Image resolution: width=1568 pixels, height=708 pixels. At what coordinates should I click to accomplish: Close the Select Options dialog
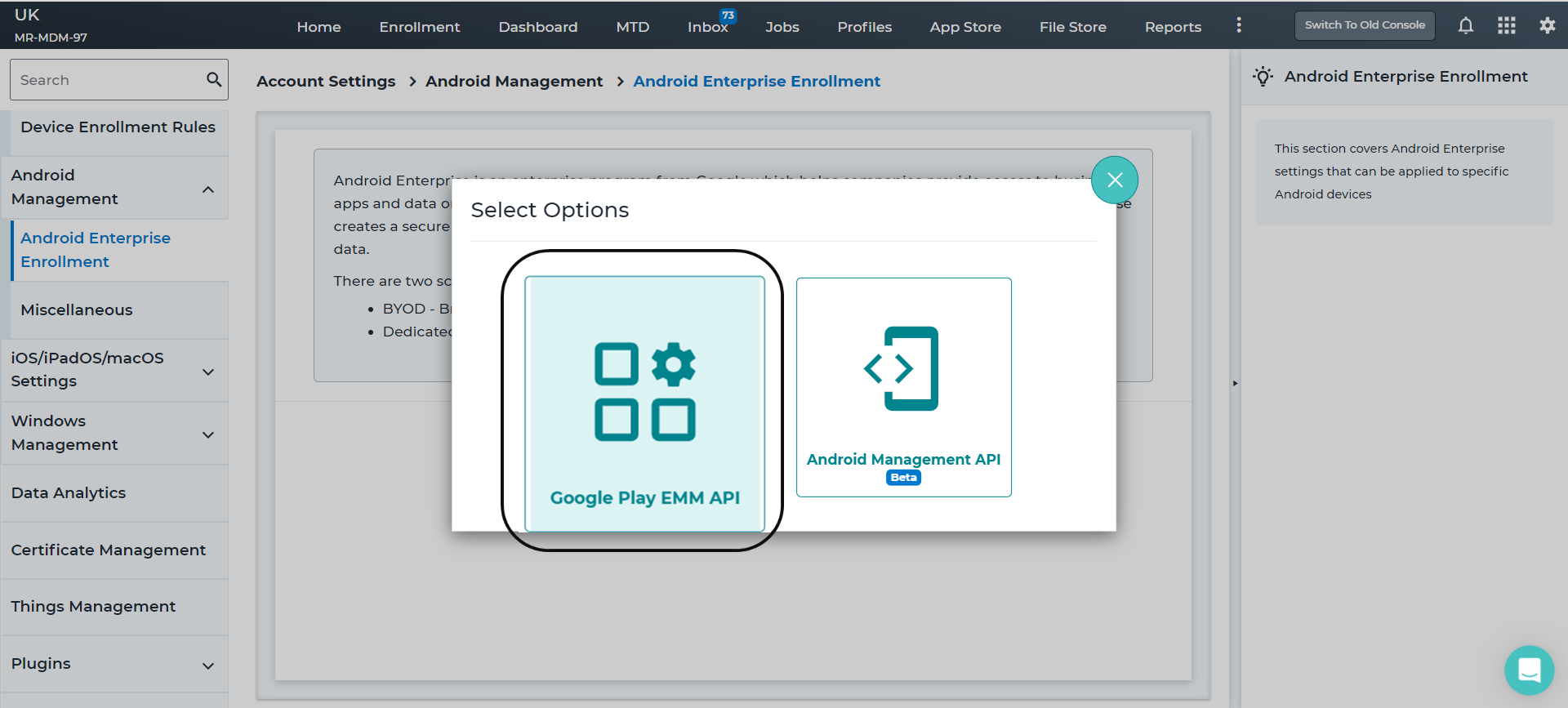pyautogui.click(x=1115, y=180)
